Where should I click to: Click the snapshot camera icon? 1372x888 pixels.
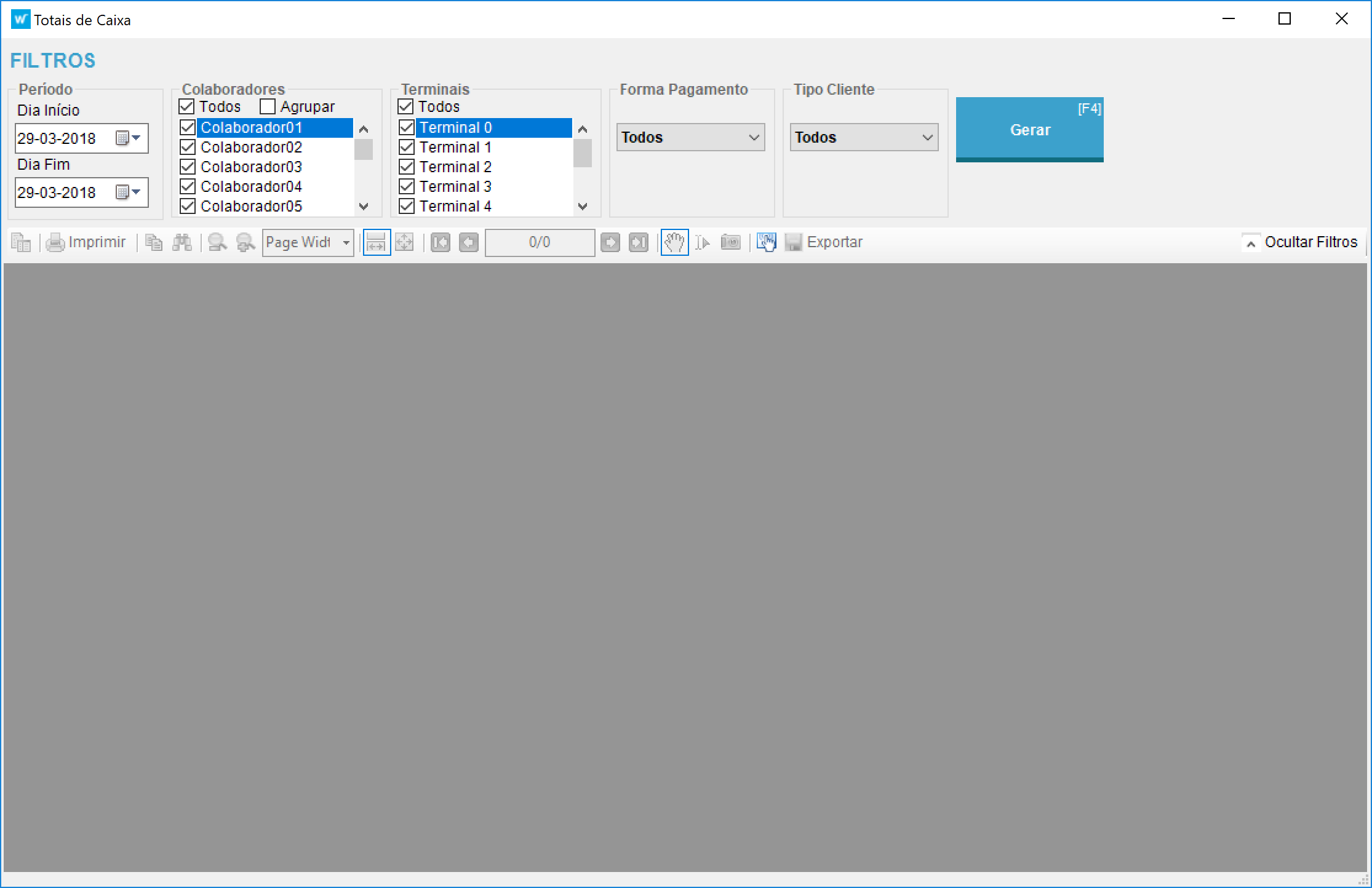point(730,242)
